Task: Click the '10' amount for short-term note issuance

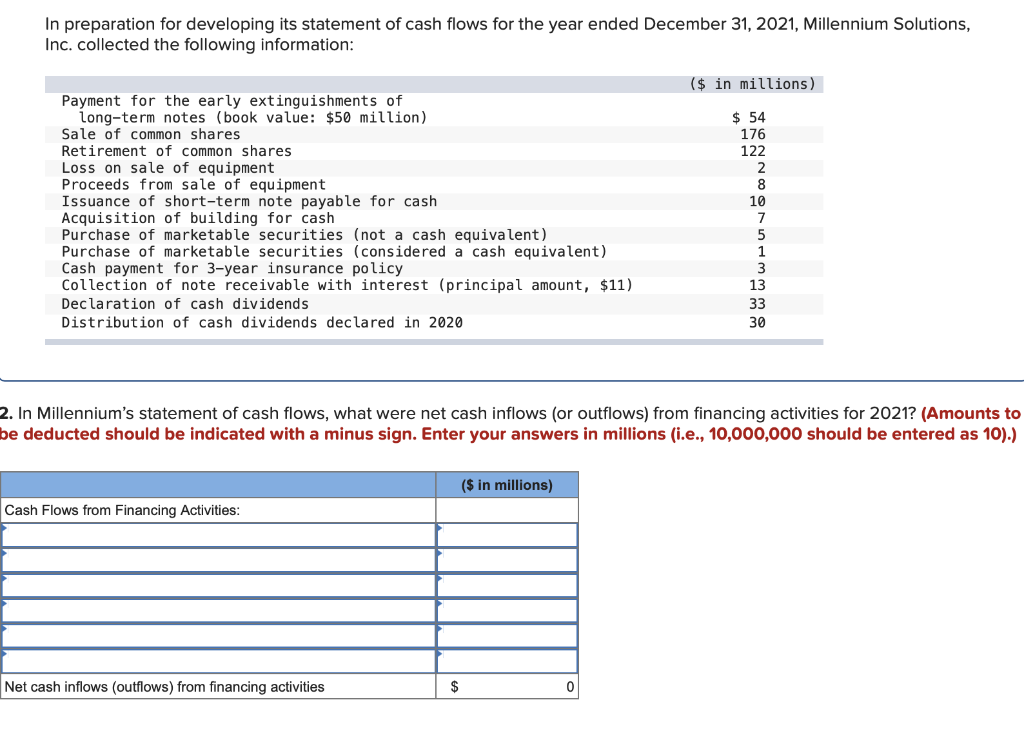Action: (757, 202)
